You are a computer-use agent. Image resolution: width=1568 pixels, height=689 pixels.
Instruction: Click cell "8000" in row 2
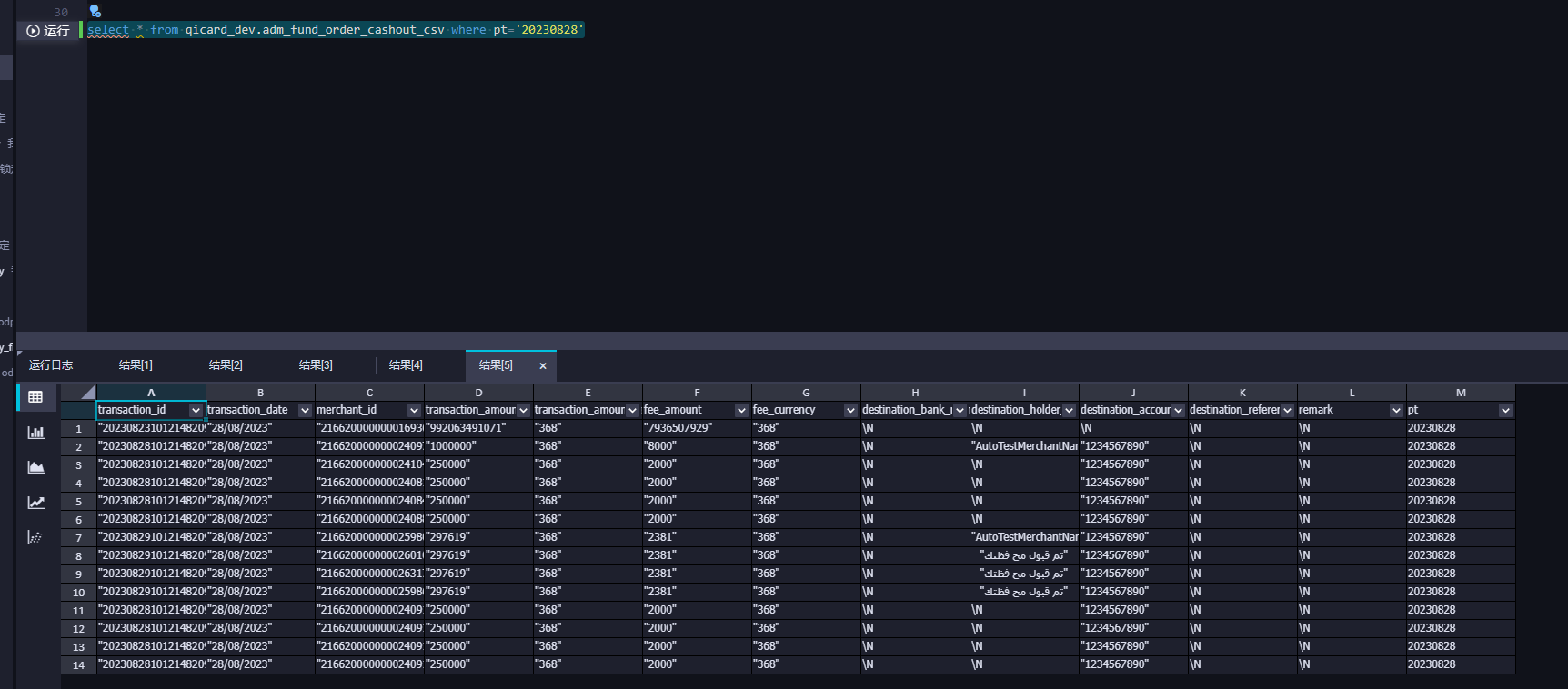[697, 446]
